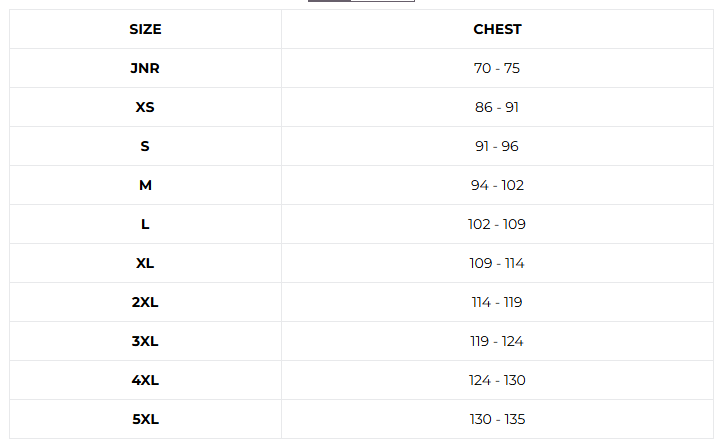Click the XL size label
Image resolution: width=723 pixels, height=448 pixels.
[145, 263]
